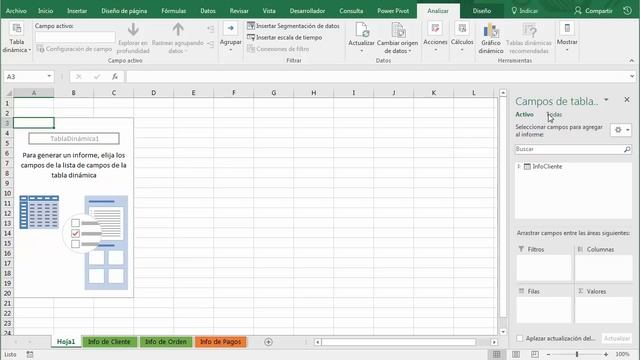Click the macro record icon in status bar

[x=30, y=354]
